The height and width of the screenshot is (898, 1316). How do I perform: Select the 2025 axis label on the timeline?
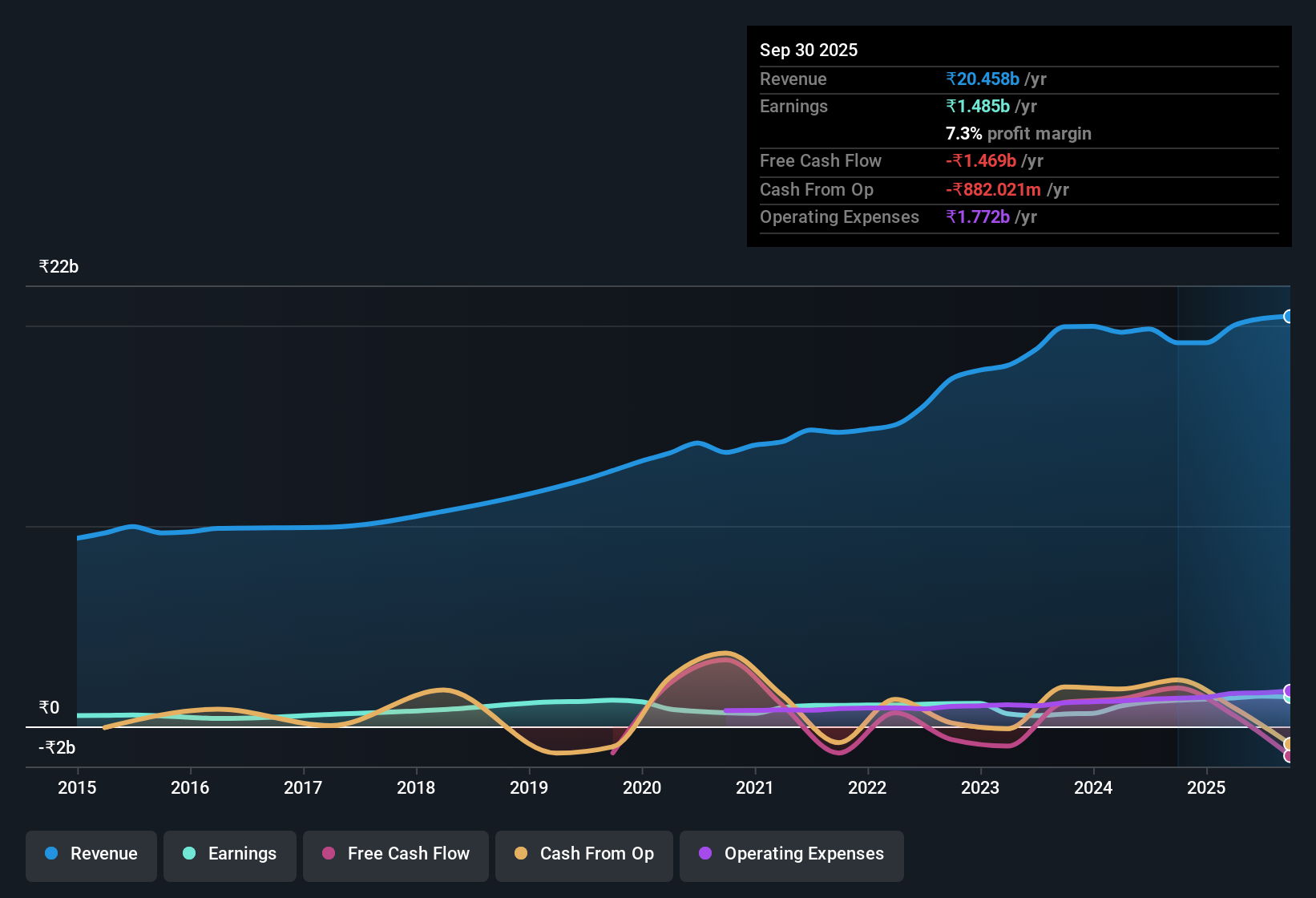pos(1207,788)
